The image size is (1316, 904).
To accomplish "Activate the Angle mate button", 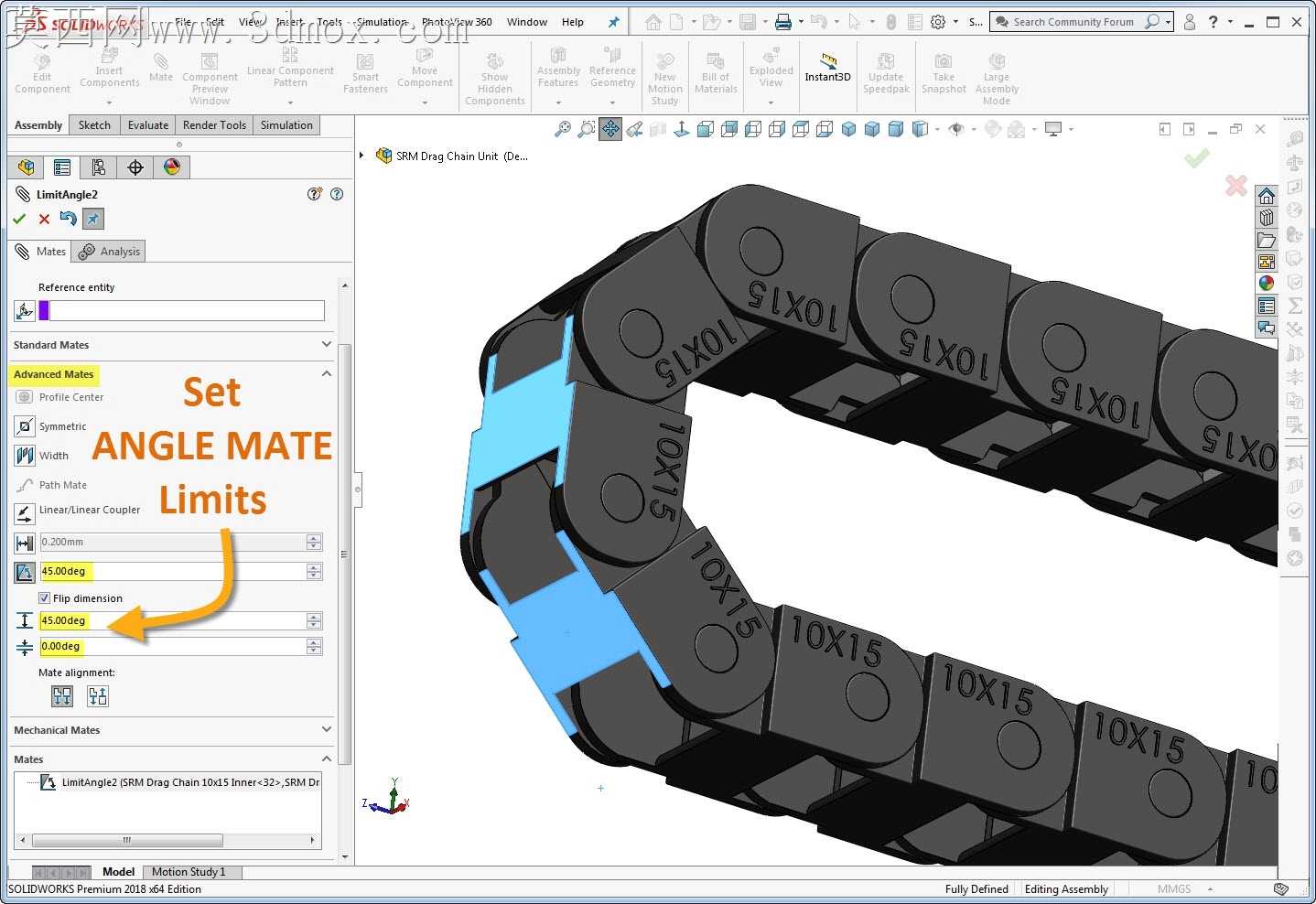I will [25, 572].
